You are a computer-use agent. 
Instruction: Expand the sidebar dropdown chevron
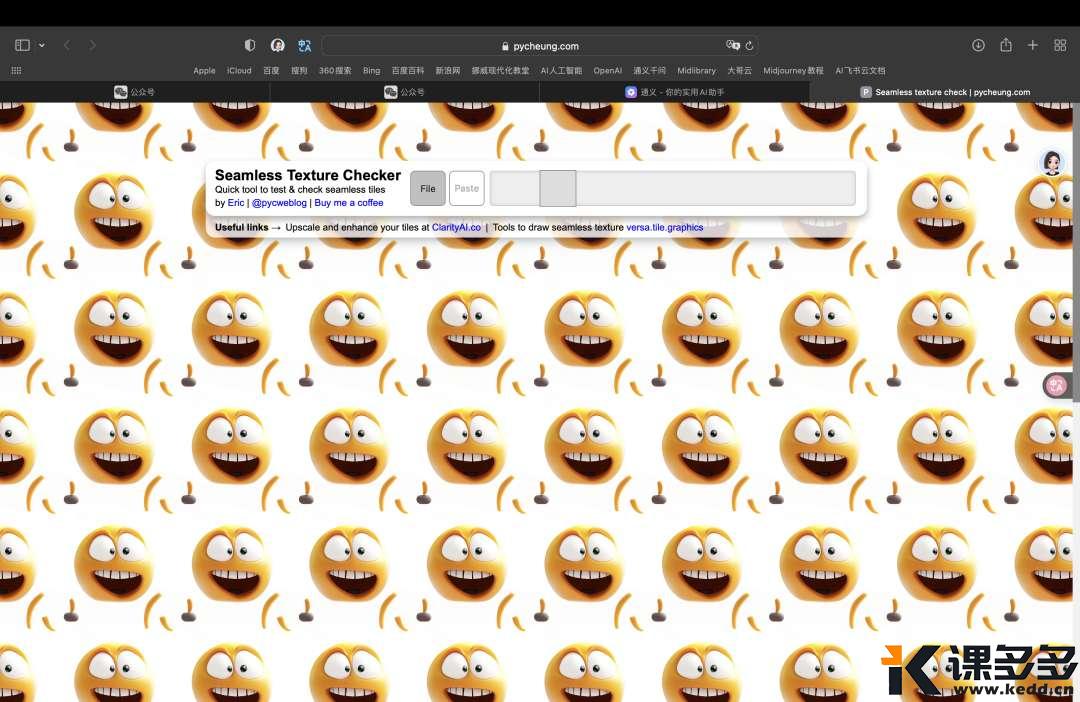click(42, 45)
